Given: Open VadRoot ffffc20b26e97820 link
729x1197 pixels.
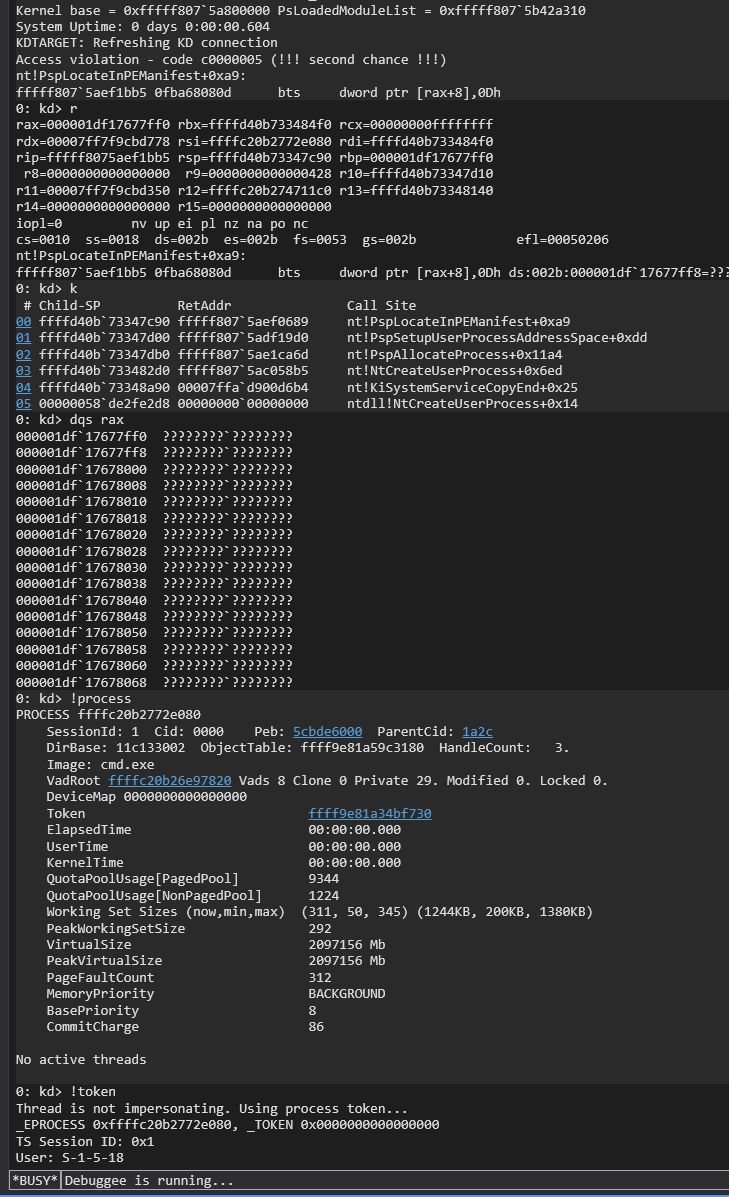Looking at the screenshot, I should tap(169, 780).
